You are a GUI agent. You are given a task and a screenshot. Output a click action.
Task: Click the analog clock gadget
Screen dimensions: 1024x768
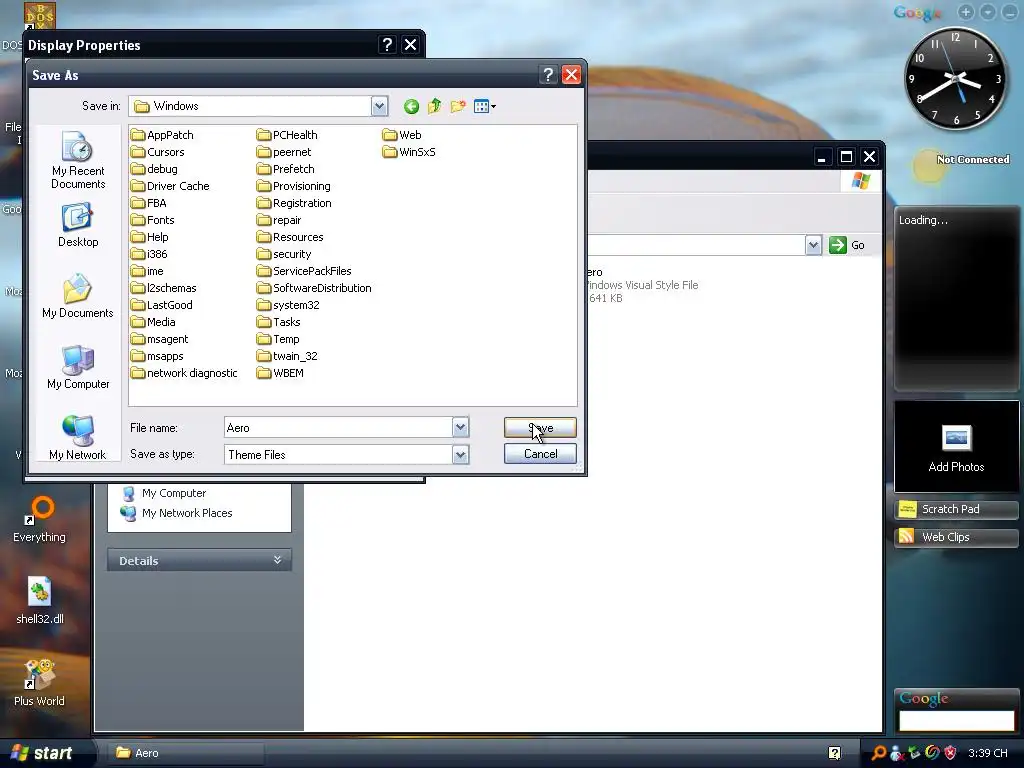pyautogui.click(x=955, y=78)
